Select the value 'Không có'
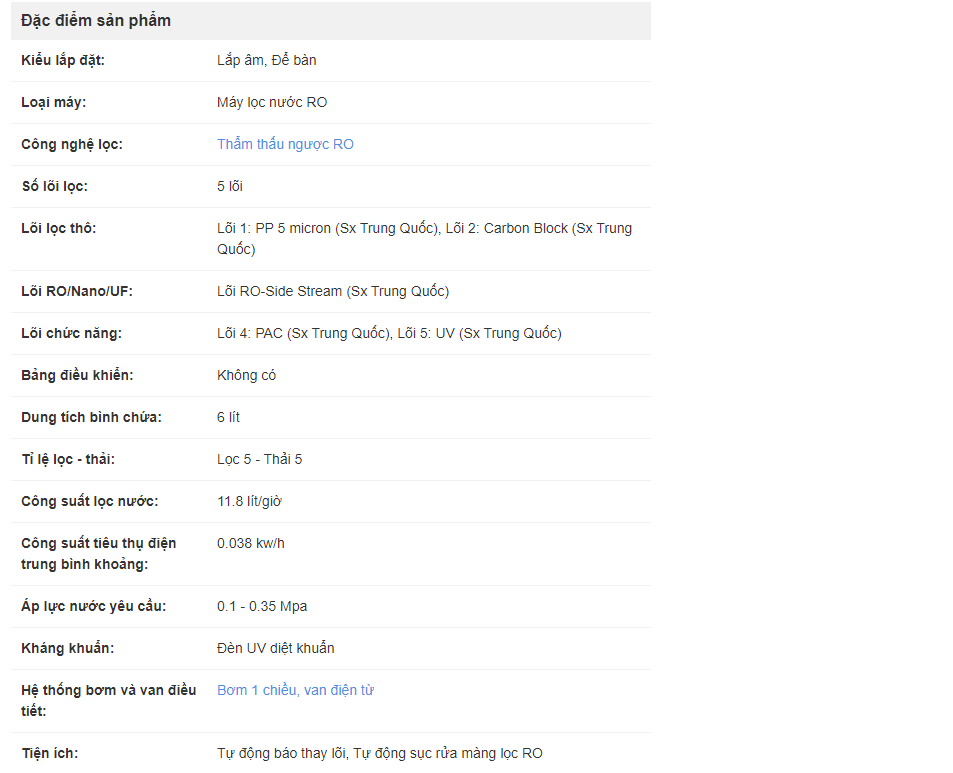 click(246, 376)
